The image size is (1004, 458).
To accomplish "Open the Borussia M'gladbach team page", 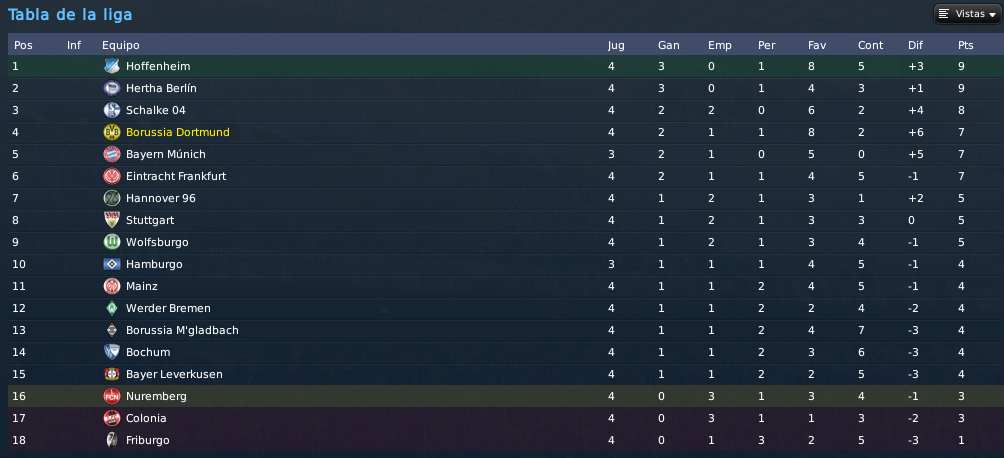I will coord(182,331).
